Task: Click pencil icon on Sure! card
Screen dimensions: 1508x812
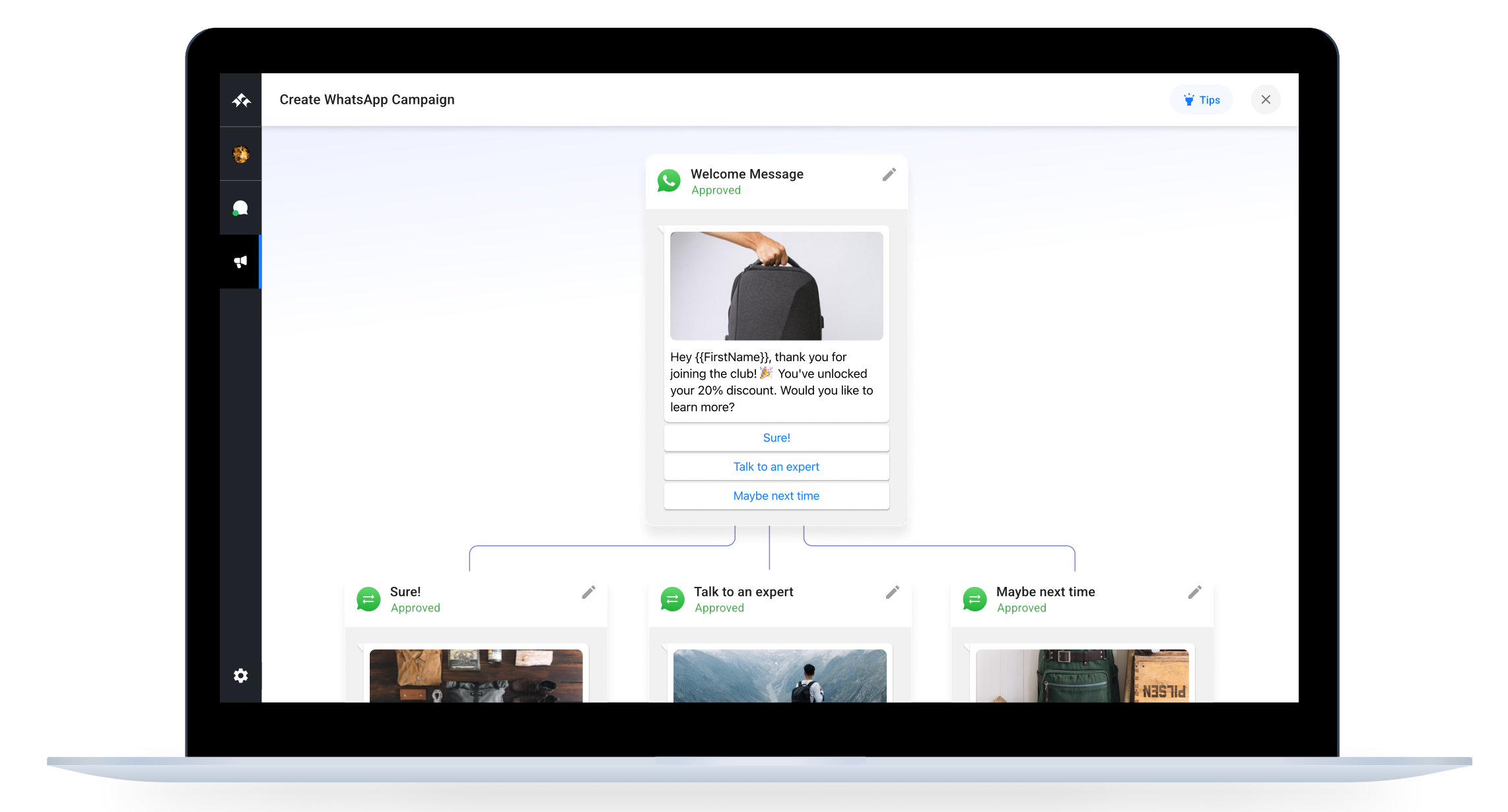Action: click(588, 592)
